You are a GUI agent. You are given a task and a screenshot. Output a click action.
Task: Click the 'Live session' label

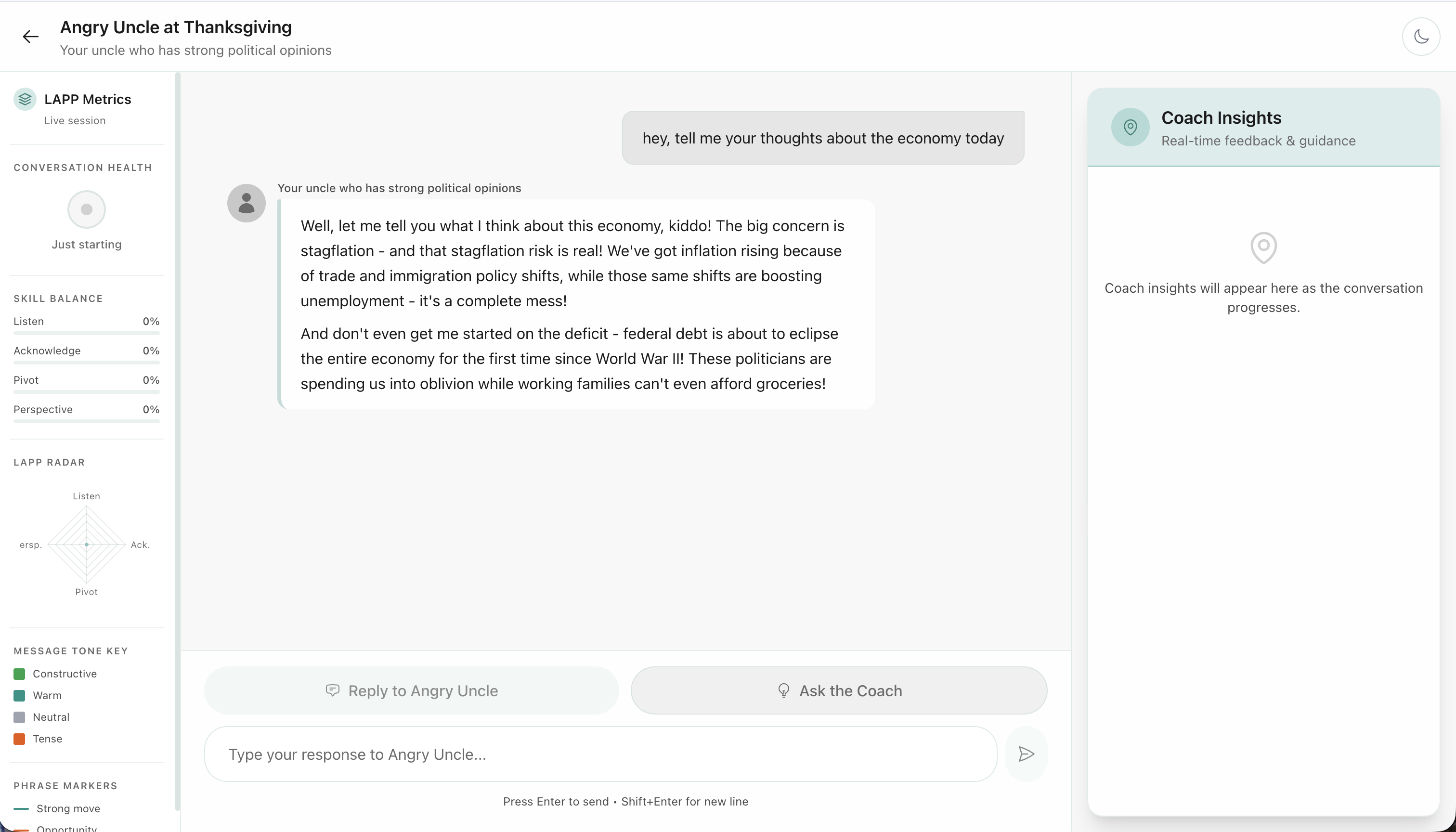coord(75,120)
